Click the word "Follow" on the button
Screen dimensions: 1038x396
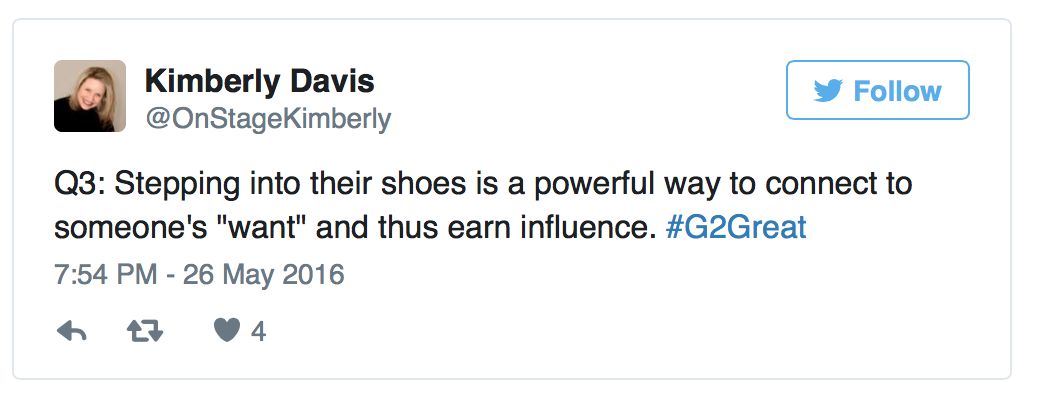[897, 91]
